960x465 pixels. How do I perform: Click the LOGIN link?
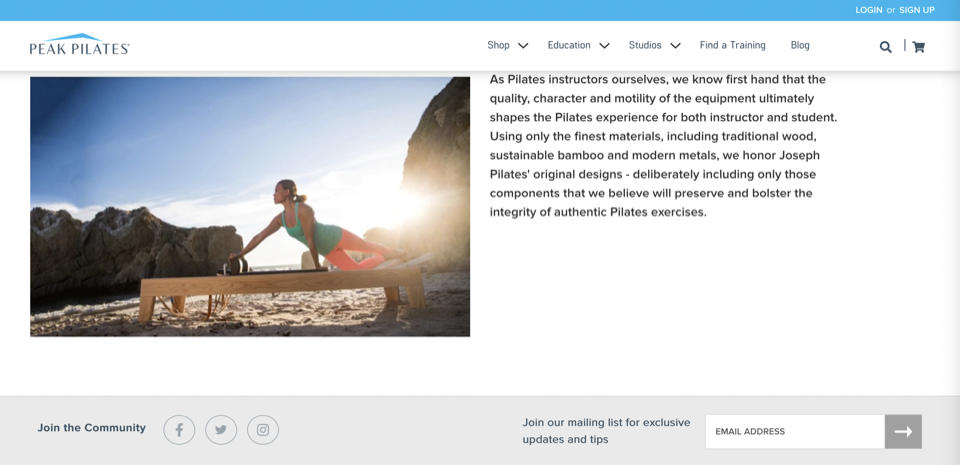coord(868,10)
